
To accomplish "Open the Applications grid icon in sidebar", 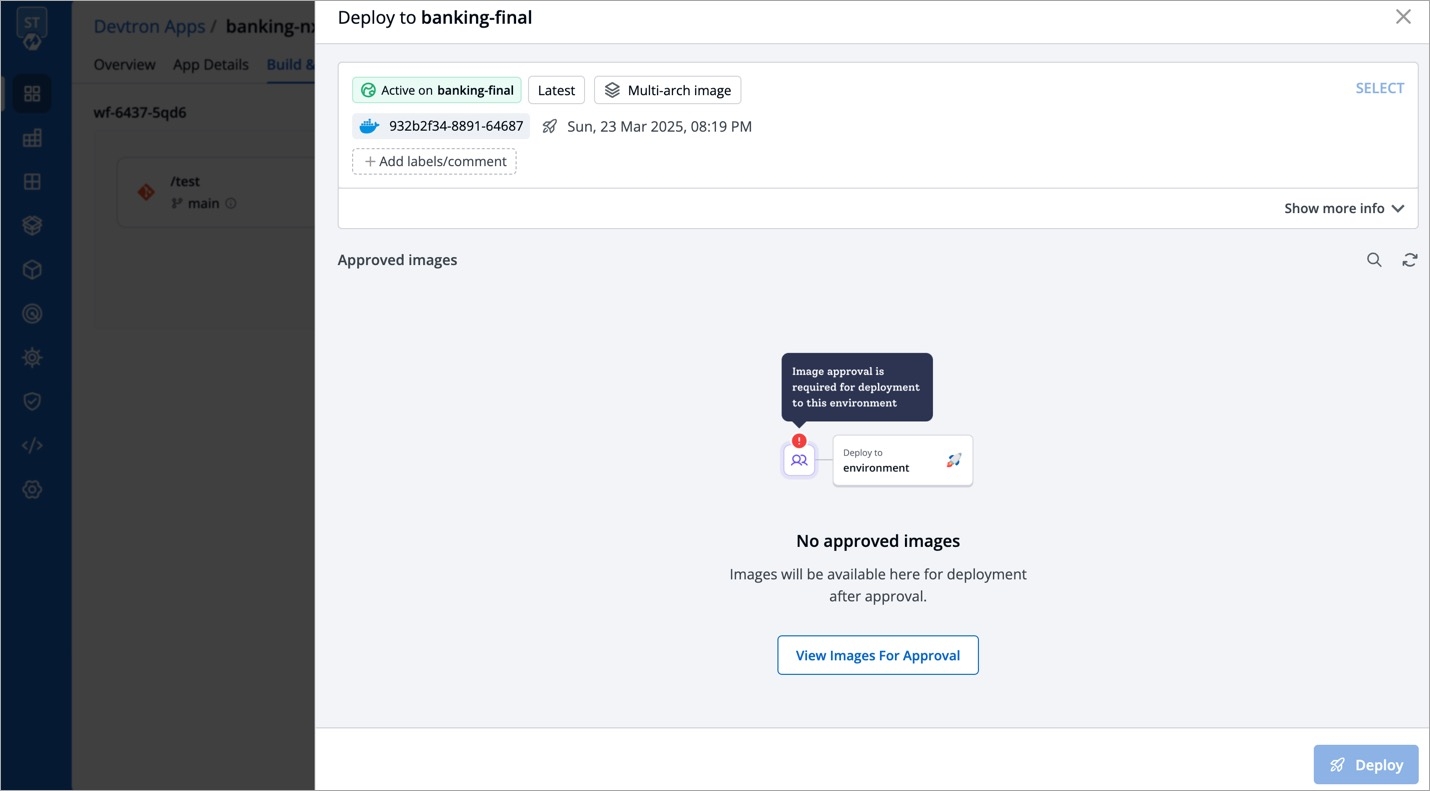I will pos(32,93).
